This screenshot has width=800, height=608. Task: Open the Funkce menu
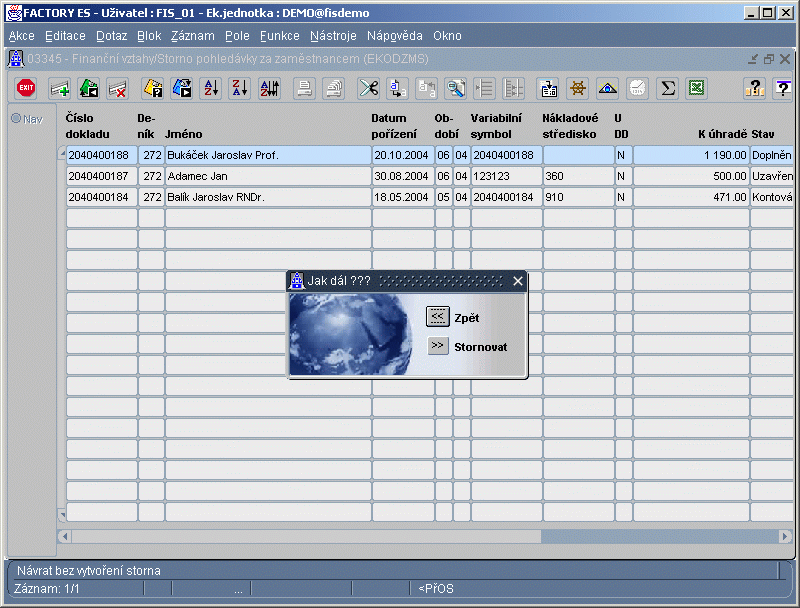280,36
